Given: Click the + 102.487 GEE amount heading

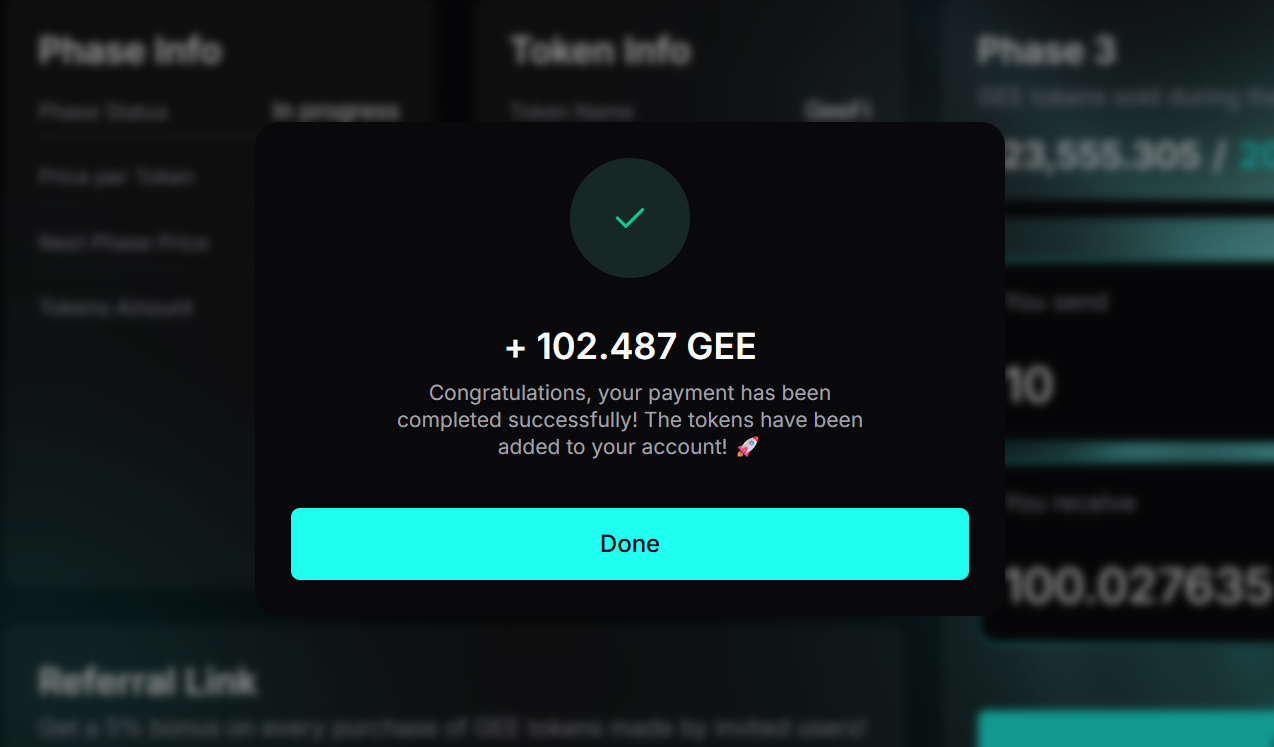Looking at the screenshot, I should (630, 346).
